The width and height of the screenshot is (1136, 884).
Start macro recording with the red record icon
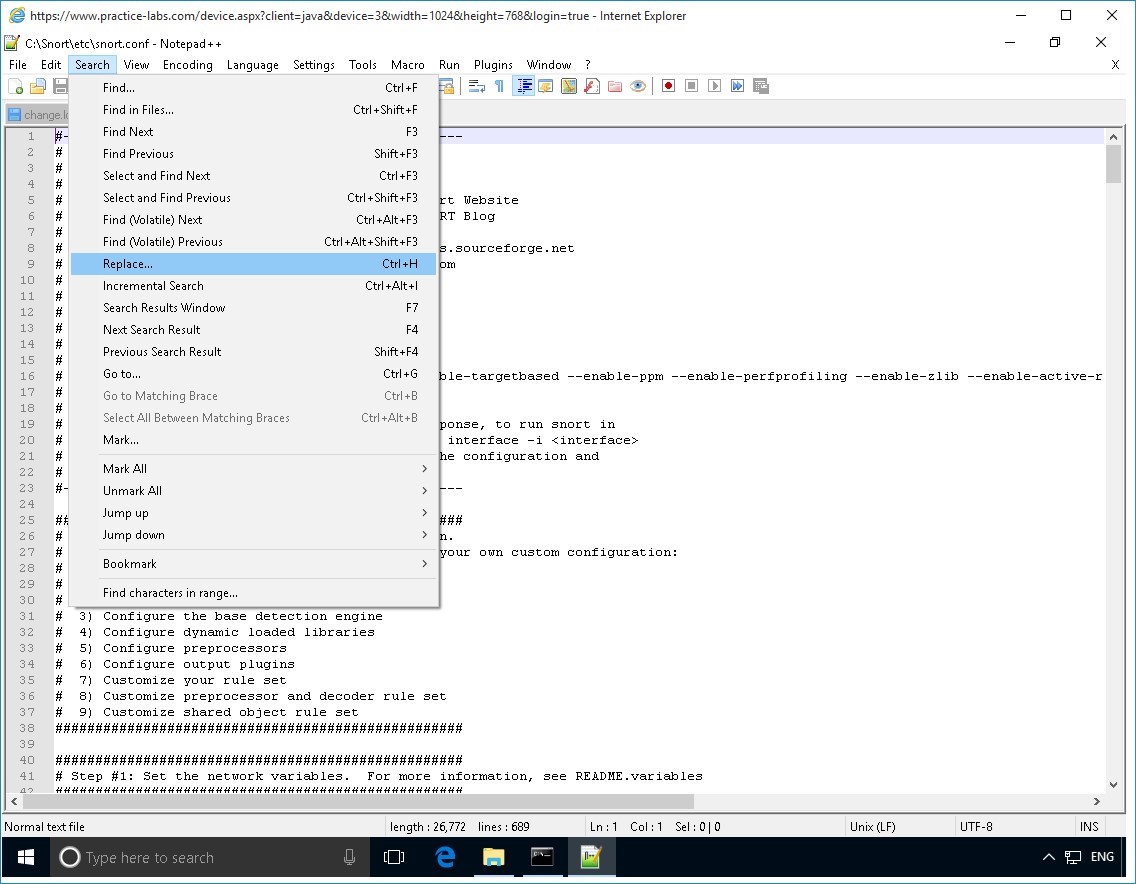[x=668, y=87]
